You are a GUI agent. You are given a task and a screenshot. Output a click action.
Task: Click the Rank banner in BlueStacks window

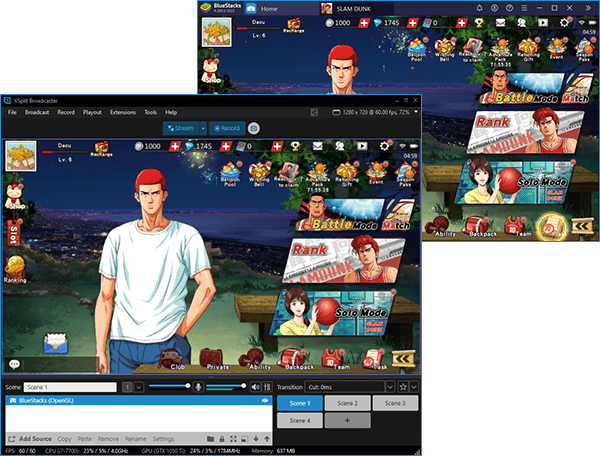coord(527,132)
